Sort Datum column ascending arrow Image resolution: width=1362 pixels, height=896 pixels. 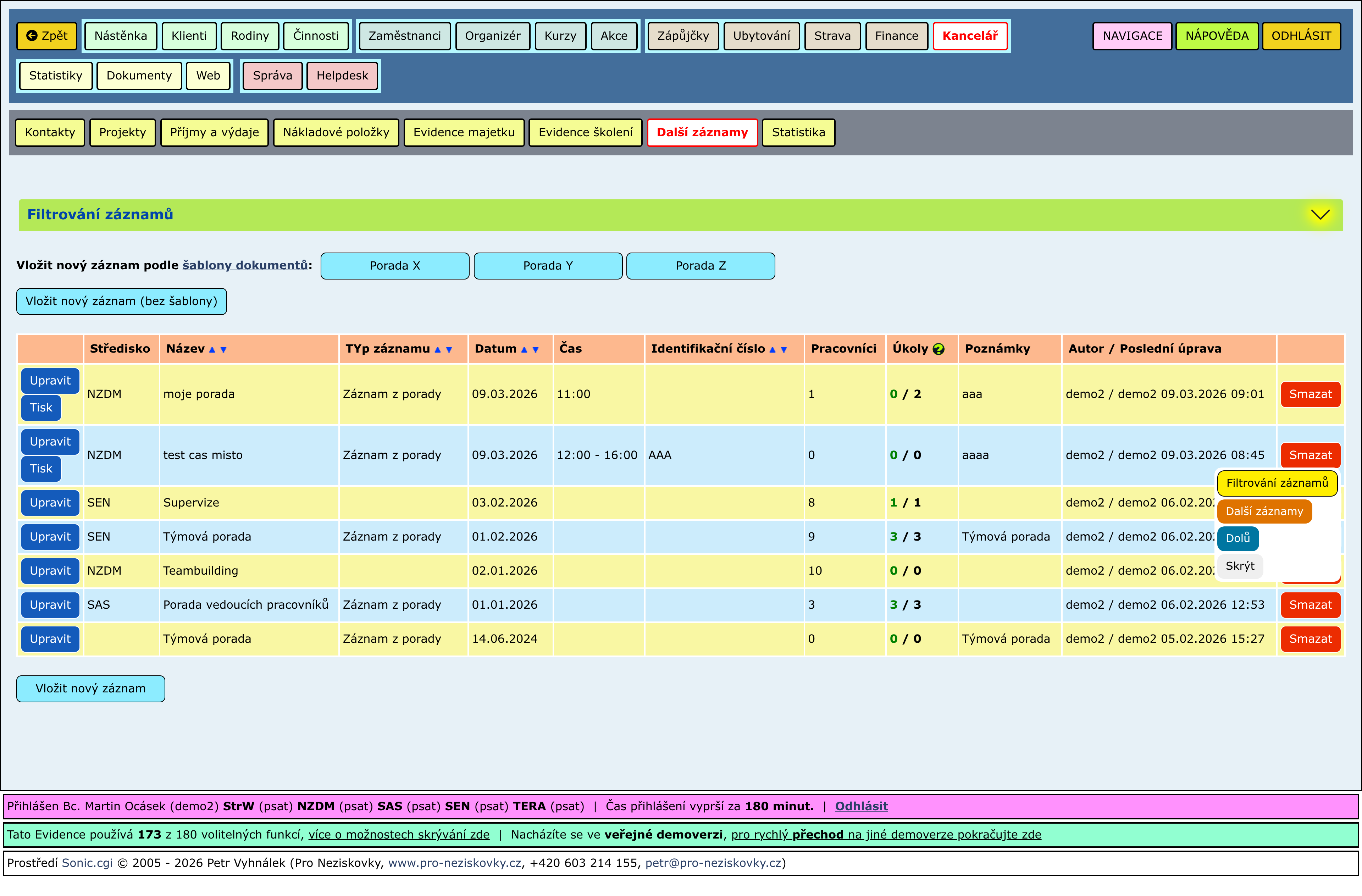(x=524, y=350)
